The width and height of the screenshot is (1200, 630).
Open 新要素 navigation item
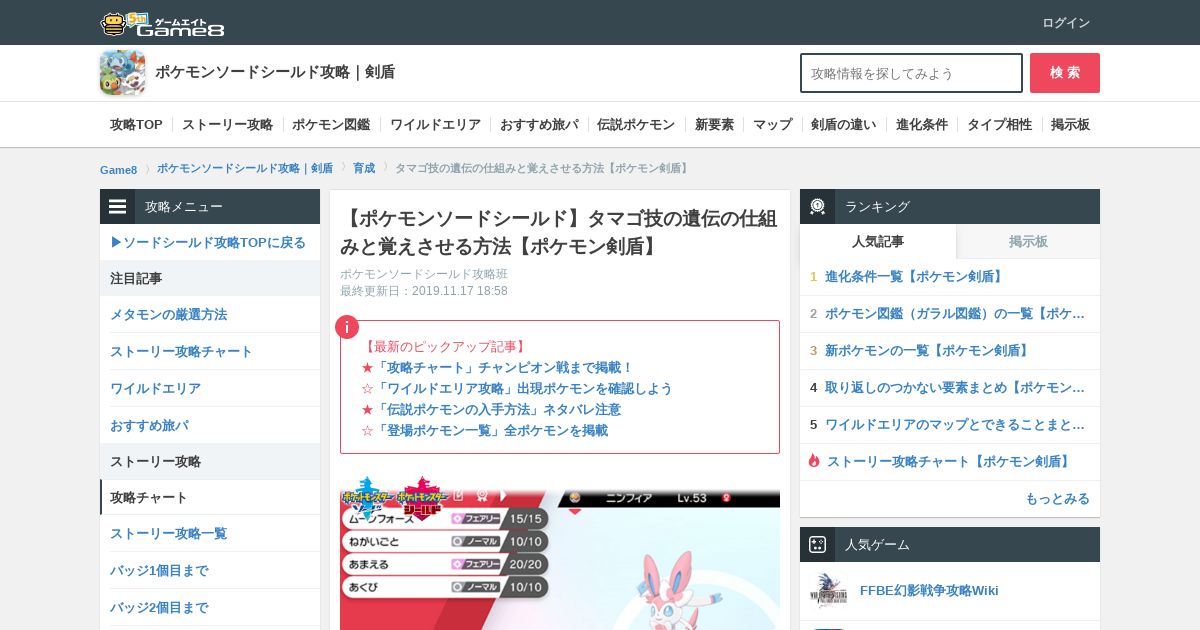714,125
